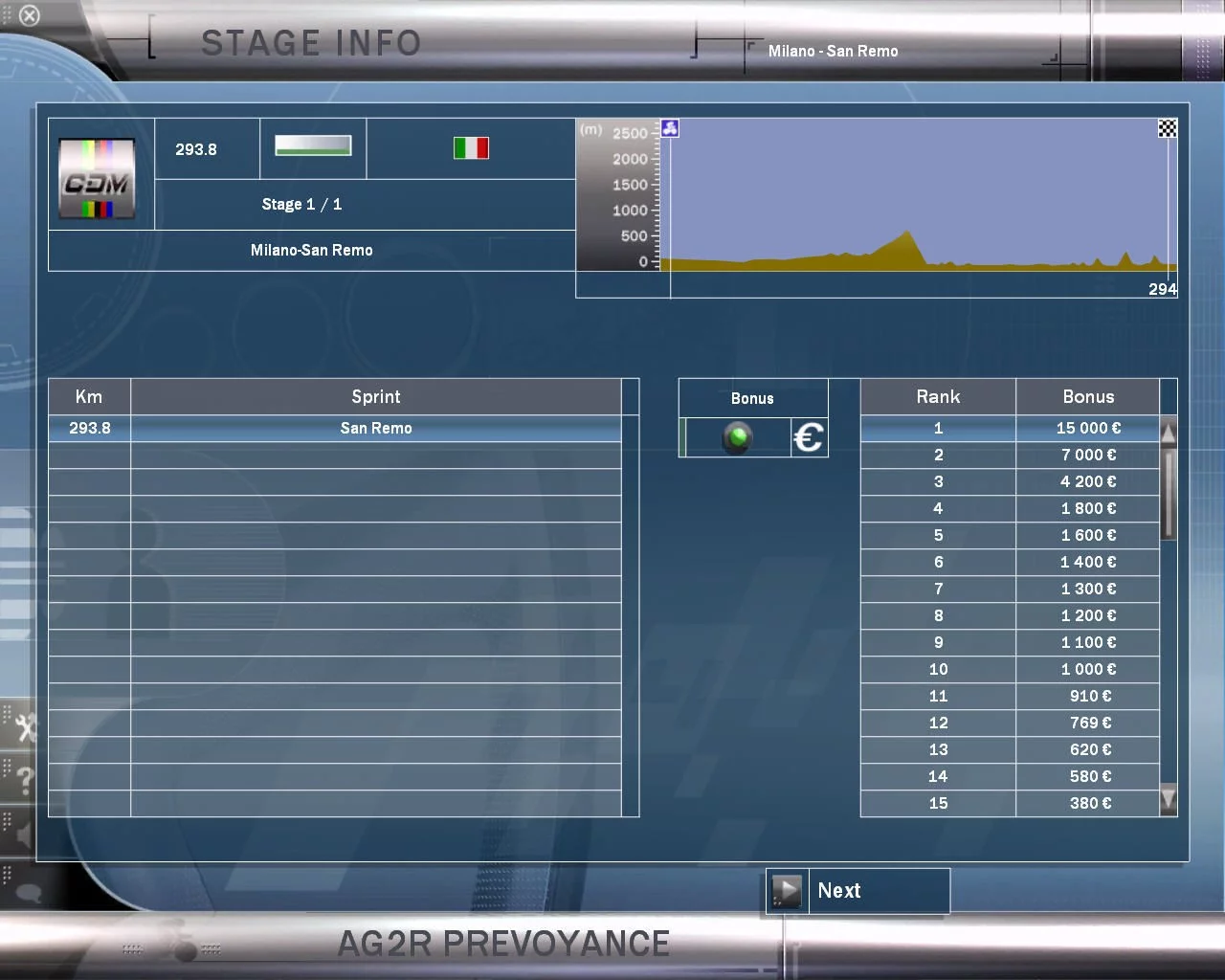Click the checkered finish flag on profile
Image resolution: width=1225 pixels, height=980 pixels.
pos(1168,128)
